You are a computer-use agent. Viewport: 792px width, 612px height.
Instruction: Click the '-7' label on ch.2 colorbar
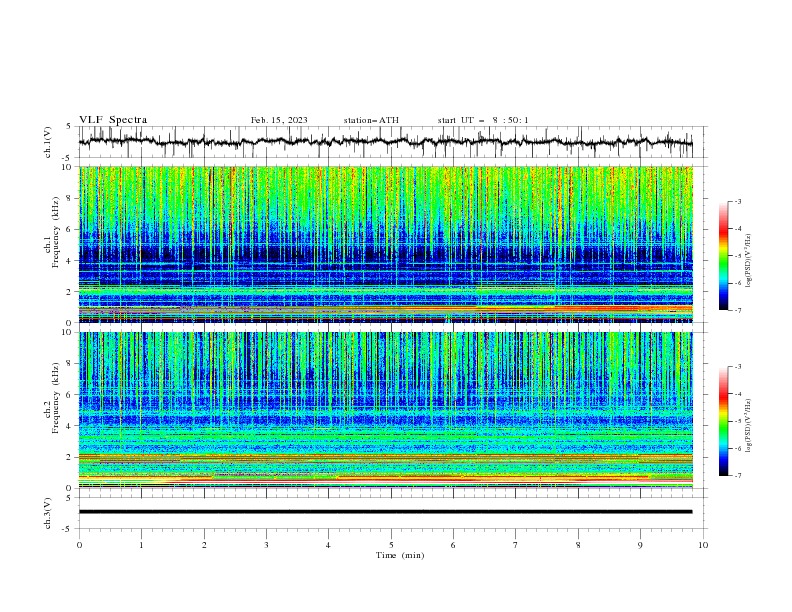[737, 476]
